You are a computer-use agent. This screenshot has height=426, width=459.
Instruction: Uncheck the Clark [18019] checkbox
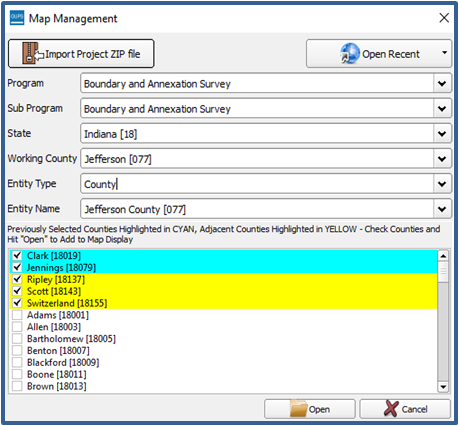tap(17, 256)
